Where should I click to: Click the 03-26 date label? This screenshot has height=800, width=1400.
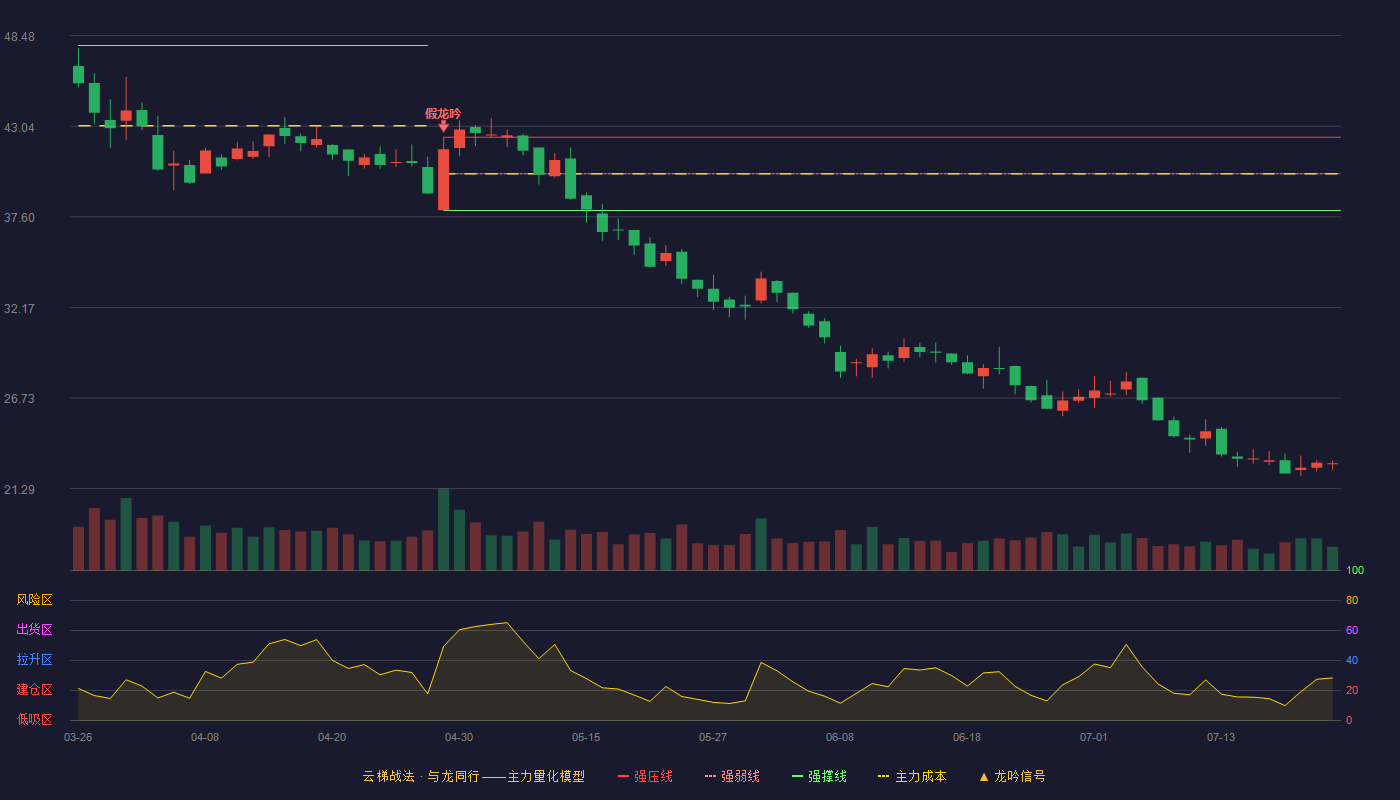point(78,737)
